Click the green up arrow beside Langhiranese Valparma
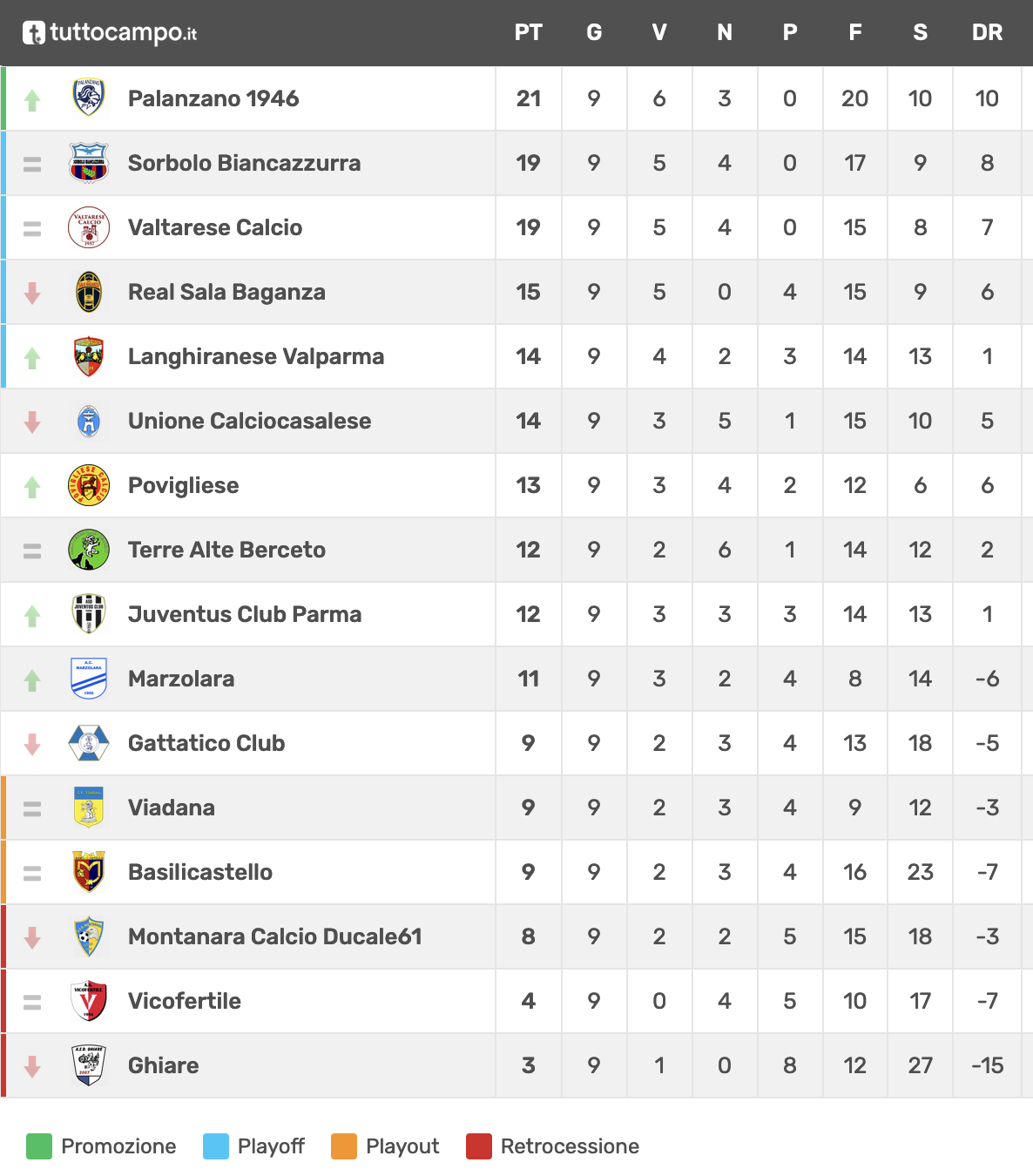The height and width of the screenshot is (1176, 1033). click(32, 357)
